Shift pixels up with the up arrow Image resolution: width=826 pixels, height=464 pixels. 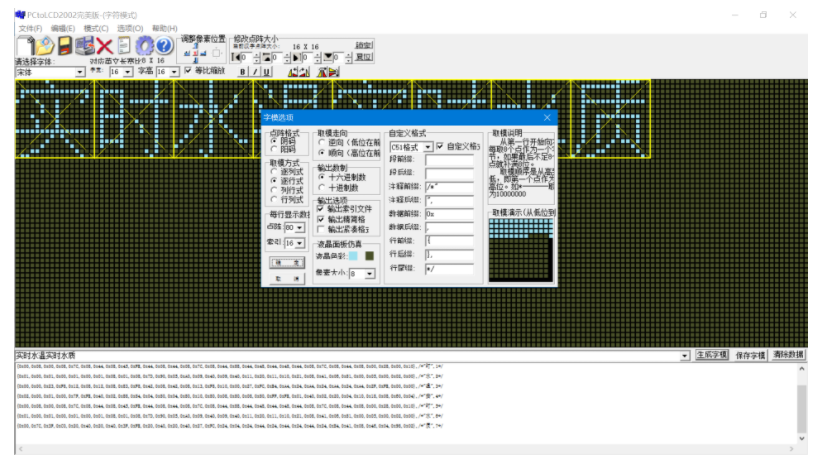[x=195, y=46]
